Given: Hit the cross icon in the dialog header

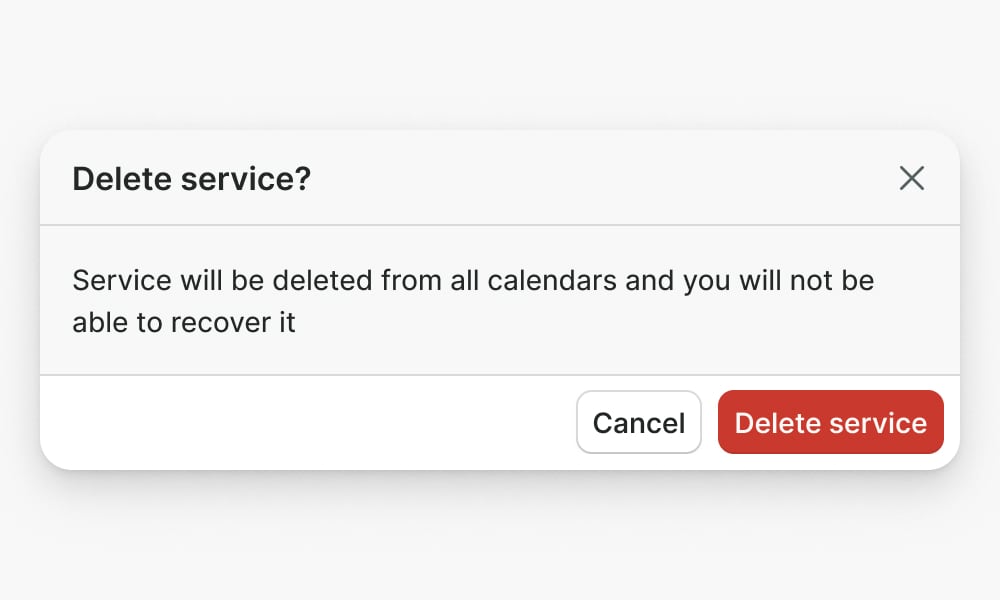Looking at the screenshot, I should click(x=911, y=179).
